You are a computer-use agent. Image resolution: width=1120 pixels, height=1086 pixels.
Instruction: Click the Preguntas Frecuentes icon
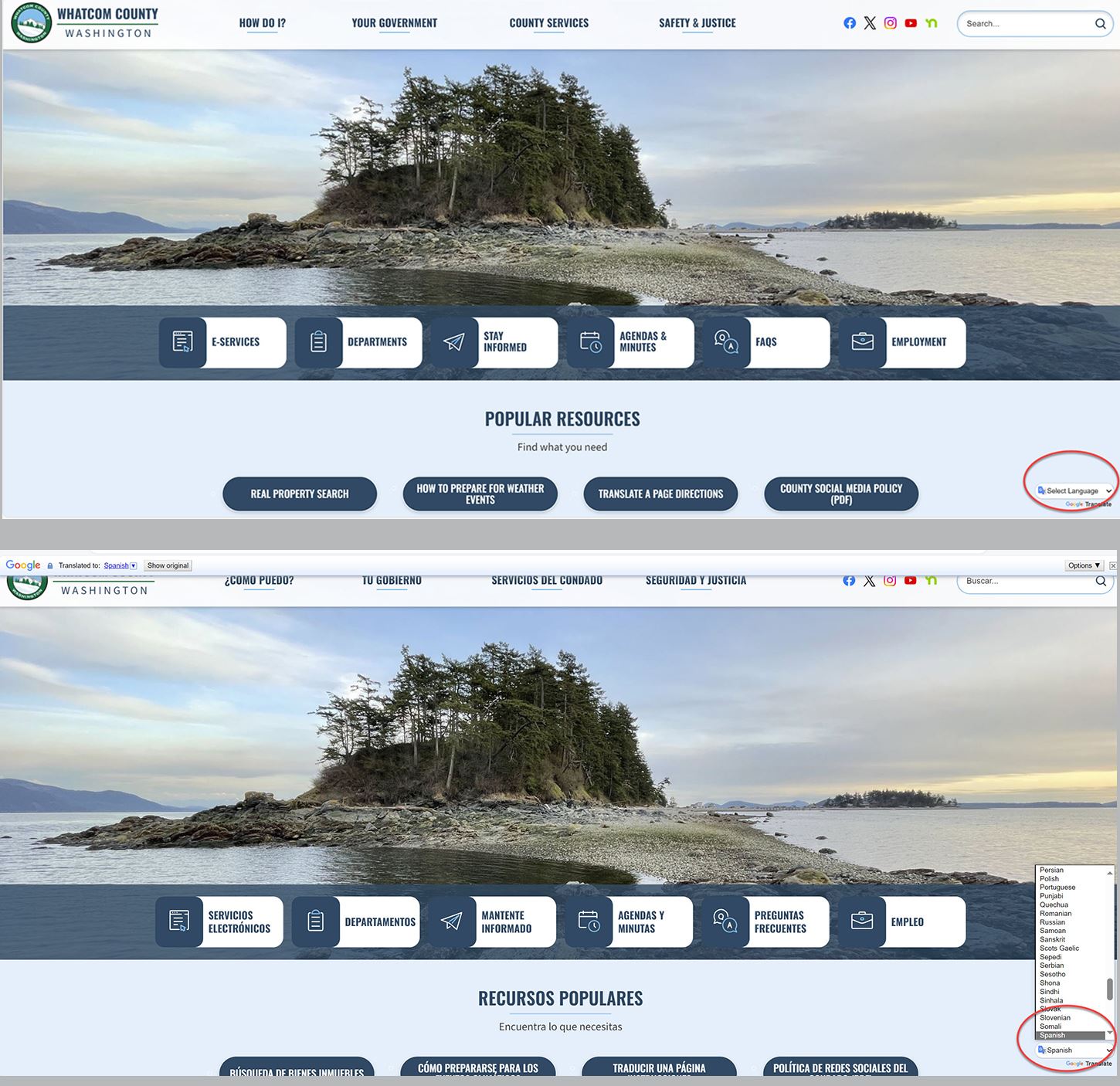coord(725,921)
